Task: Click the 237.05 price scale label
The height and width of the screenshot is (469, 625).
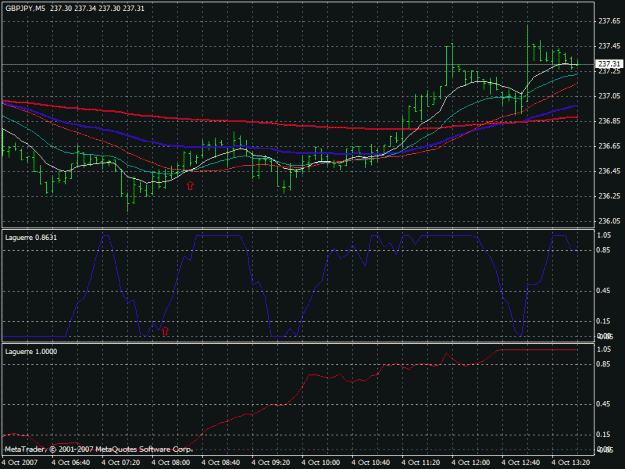Action: [609, 96]
